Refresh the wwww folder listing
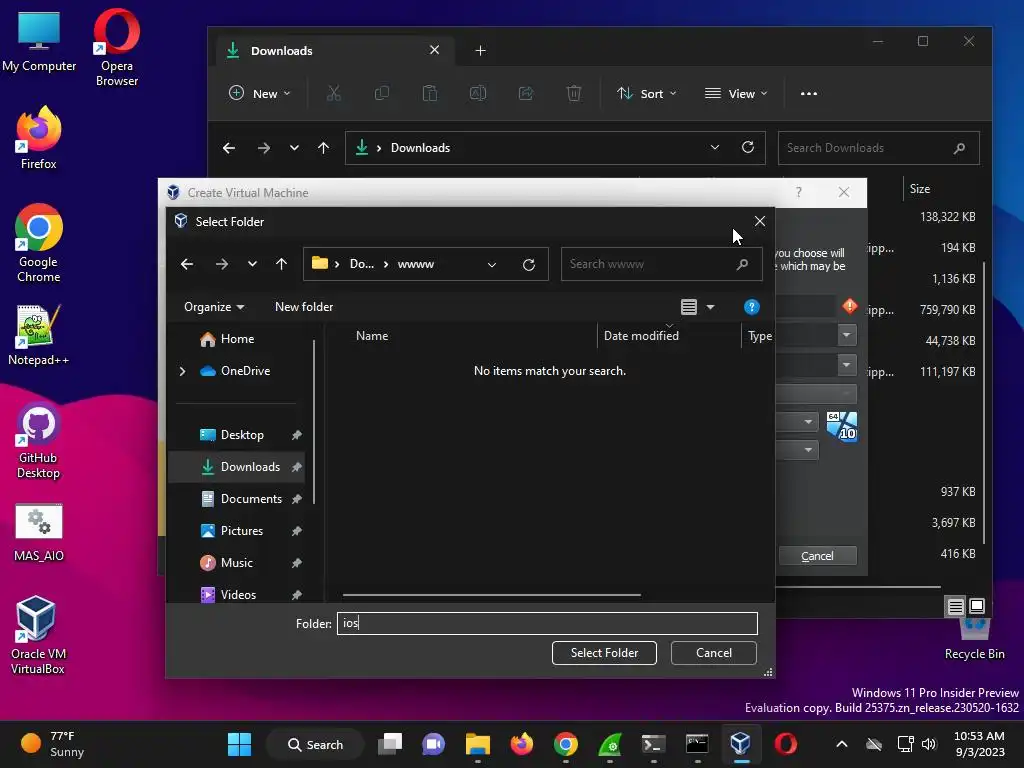The height and width of the screenshot is (768, 1024). pyautogui.click(x=529, y=264)
